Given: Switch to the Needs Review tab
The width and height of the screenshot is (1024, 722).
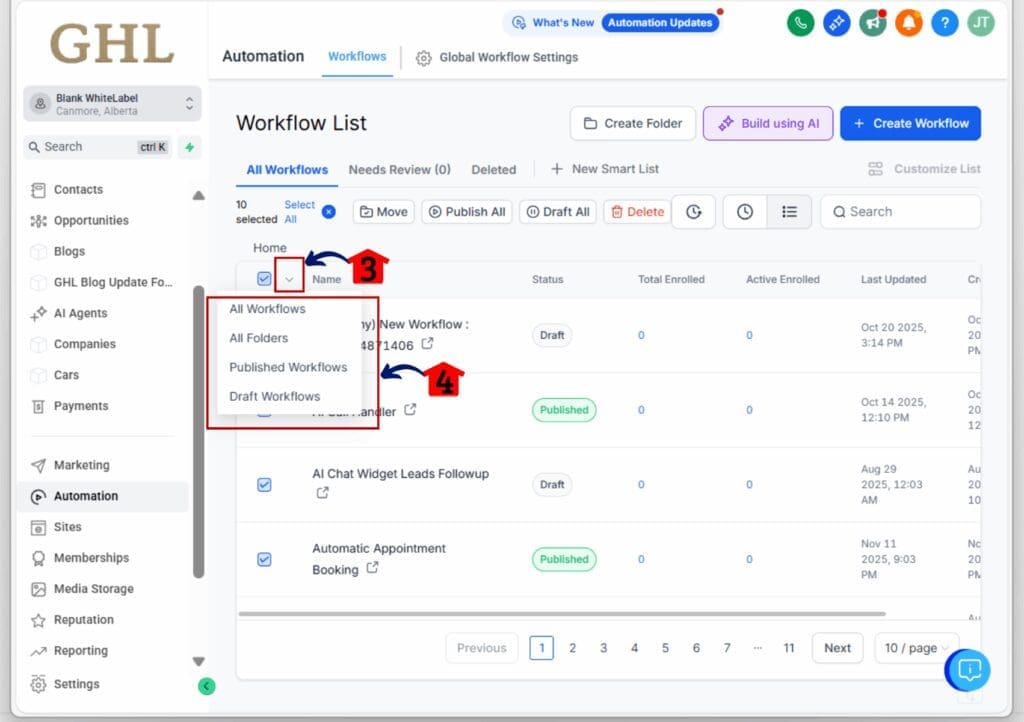Looking at the screenshot, I should tap(399, 169).
